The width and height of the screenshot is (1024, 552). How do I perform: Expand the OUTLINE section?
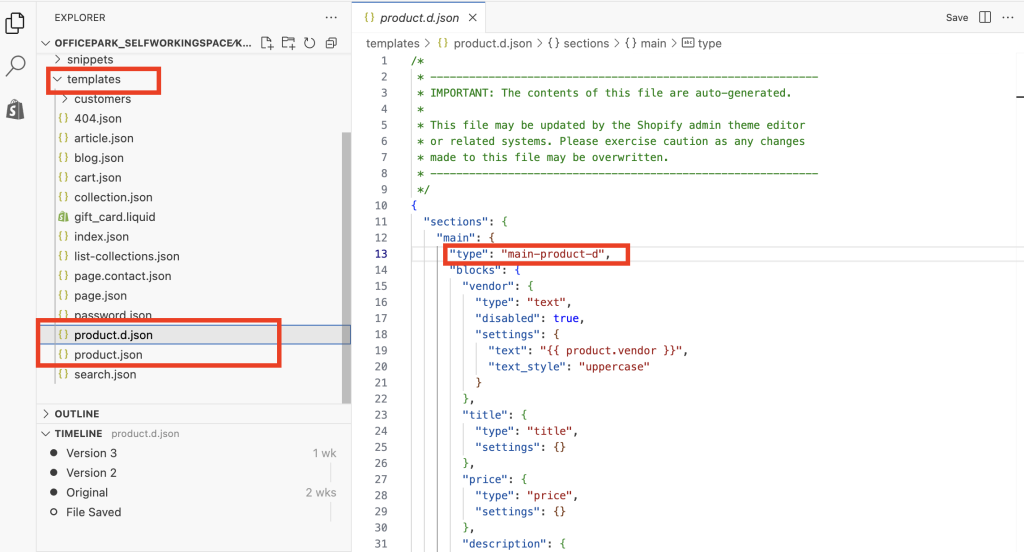76,414
